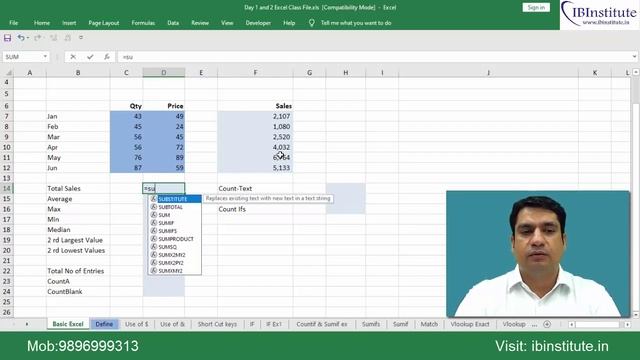Select SUMIF from the function list
This screenshot has width=640, height=360.
(x=175, y=223)
